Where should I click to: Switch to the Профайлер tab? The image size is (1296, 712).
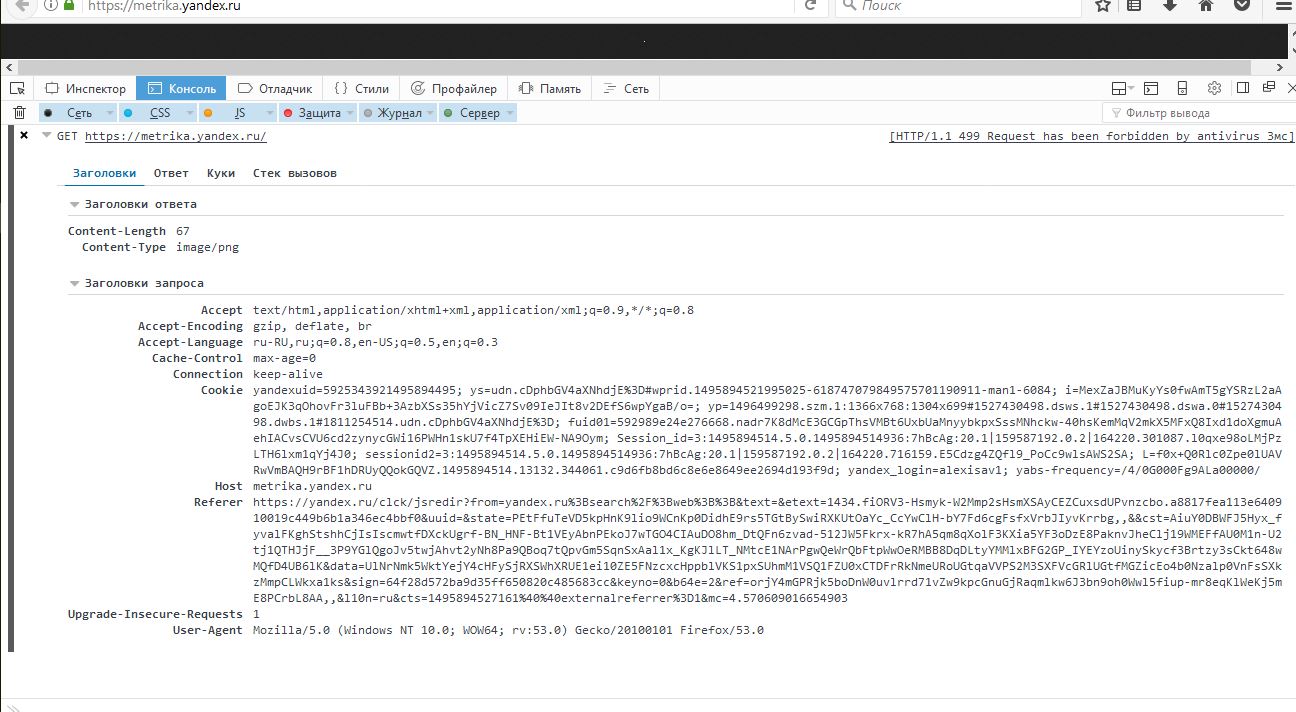click(x=453, y=88)
